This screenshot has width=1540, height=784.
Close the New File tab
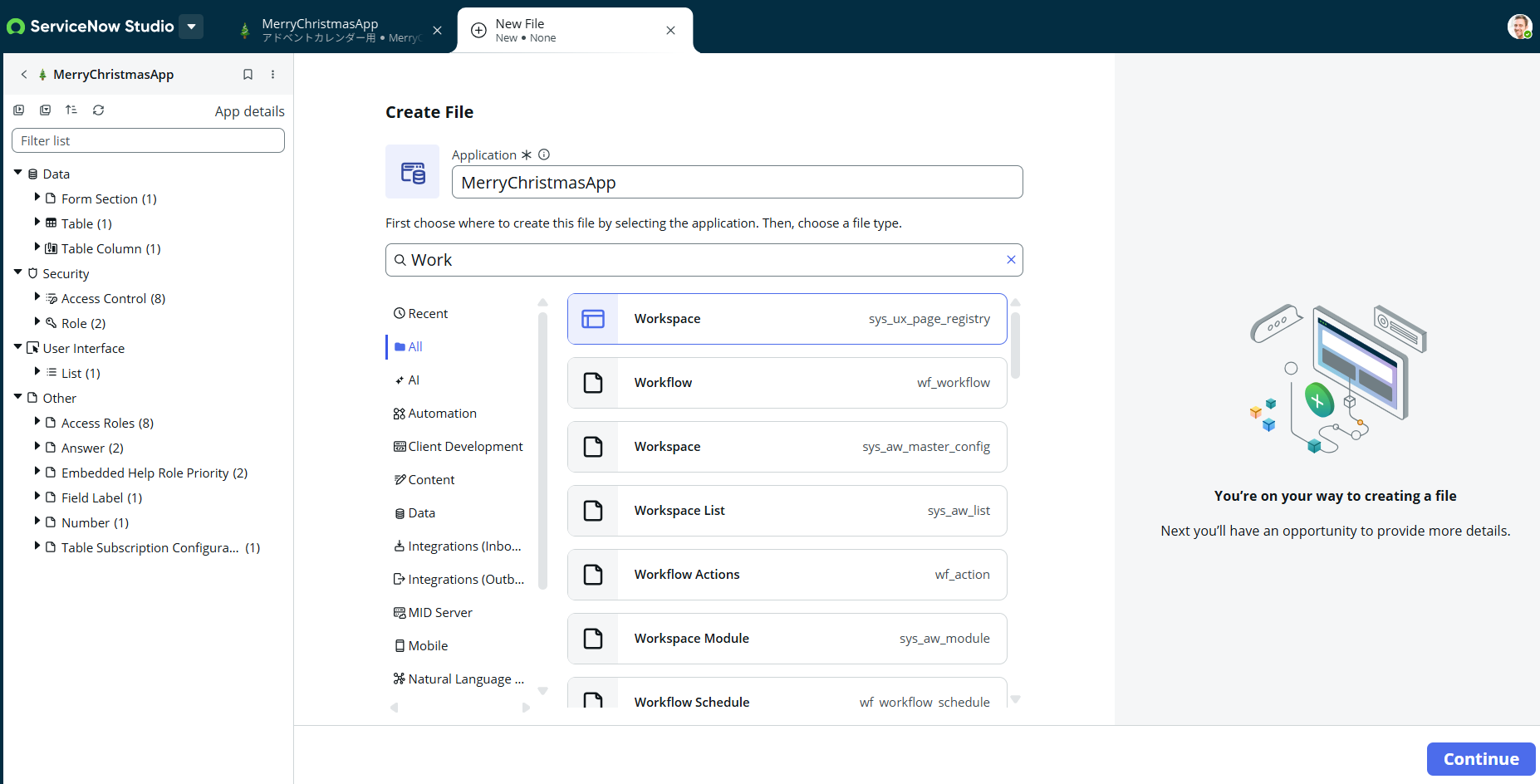(x=670, y=30)
